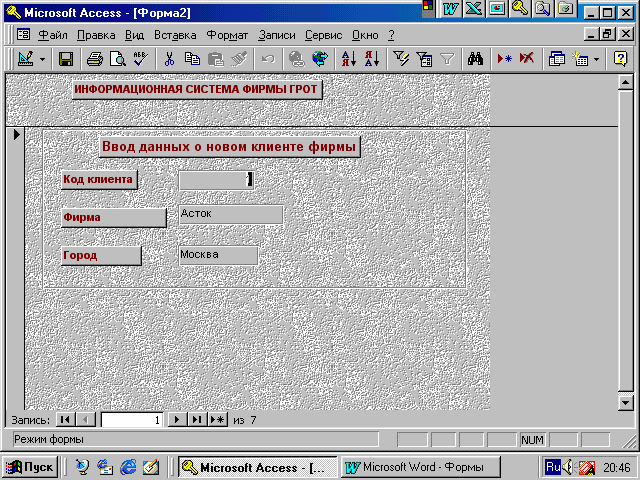Click the Город field containing Москва
The height and width of the screenshot is (480, 640).
(218, 255)
